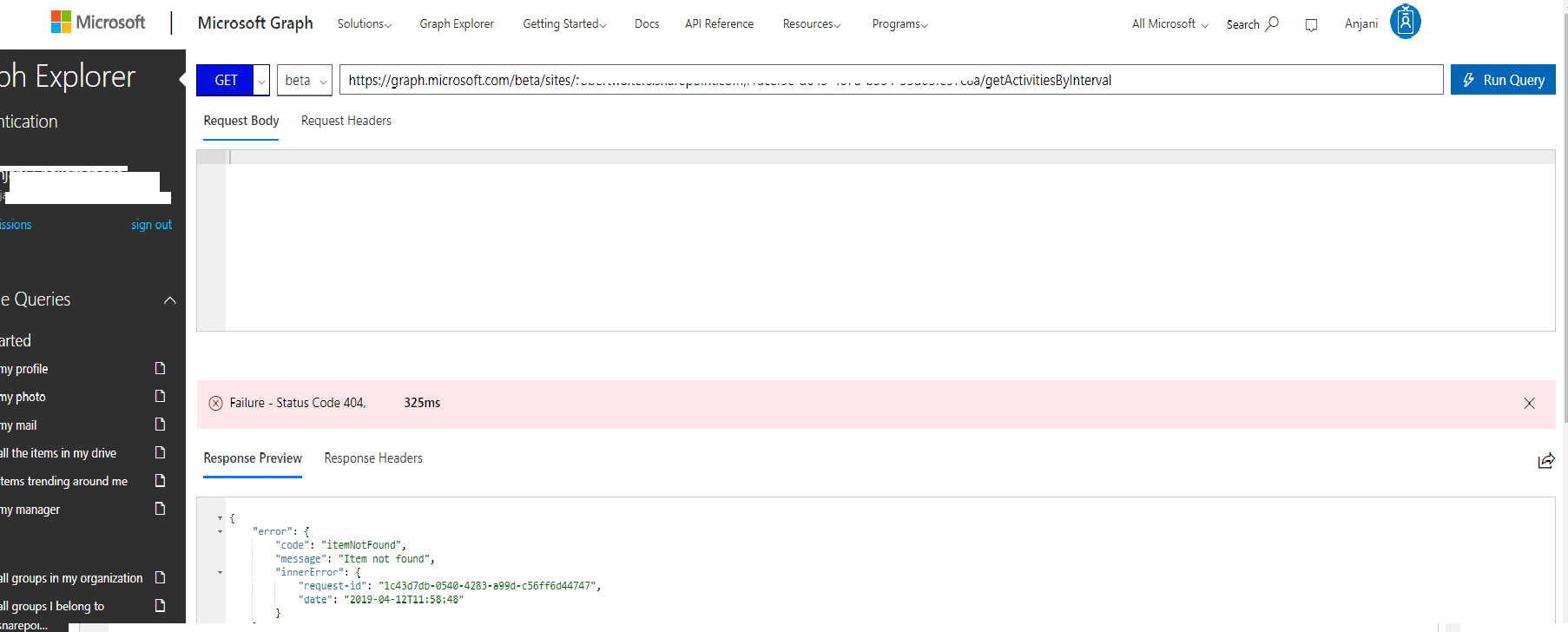Viewport: 1568px width, 632px height.
Task: Click the cart icon in header
Action: pos(1311,25)
